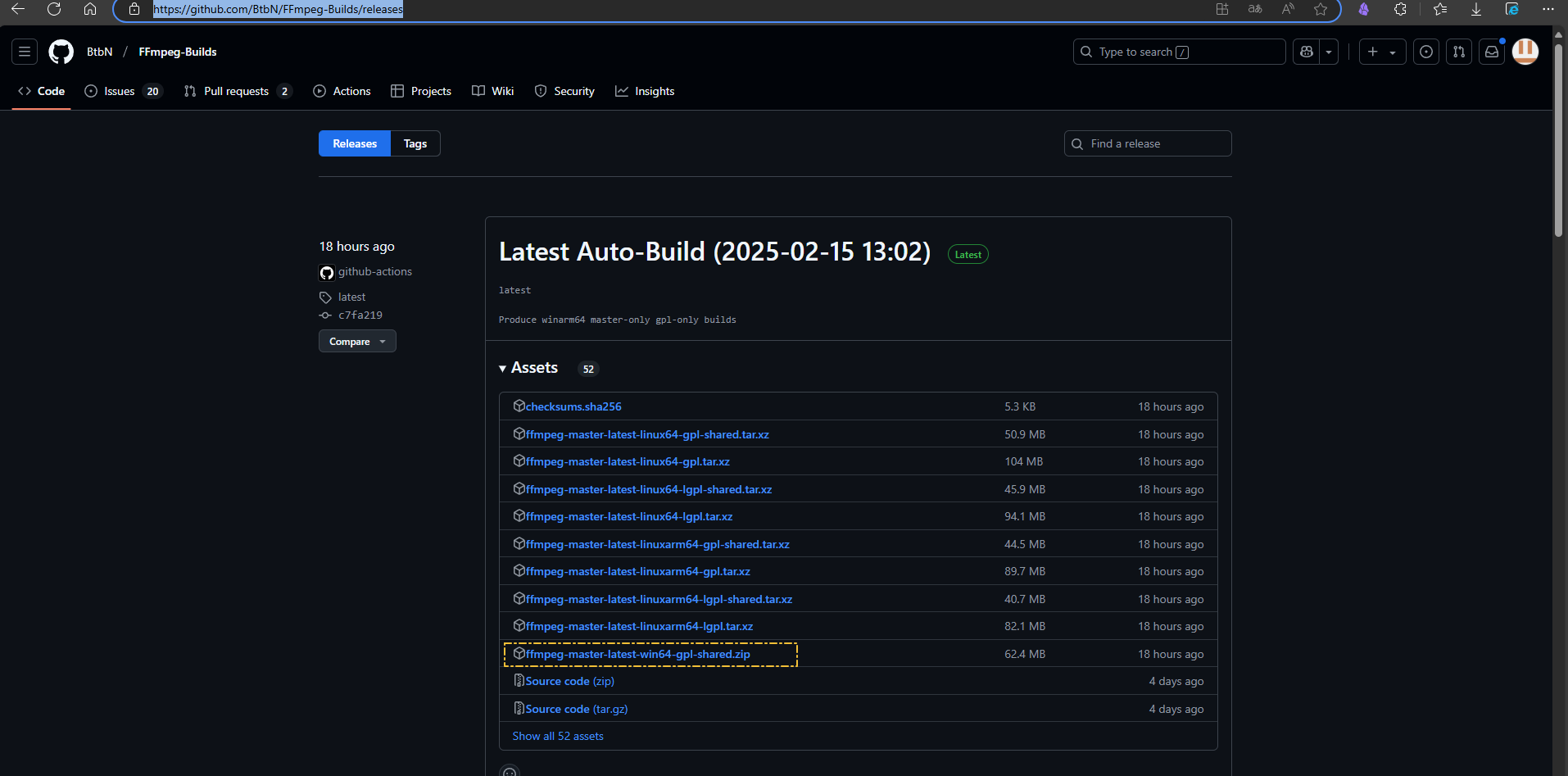Screen dimensions: 1568x776
Task: Open the Wiki tab
Action: (493, 91)
